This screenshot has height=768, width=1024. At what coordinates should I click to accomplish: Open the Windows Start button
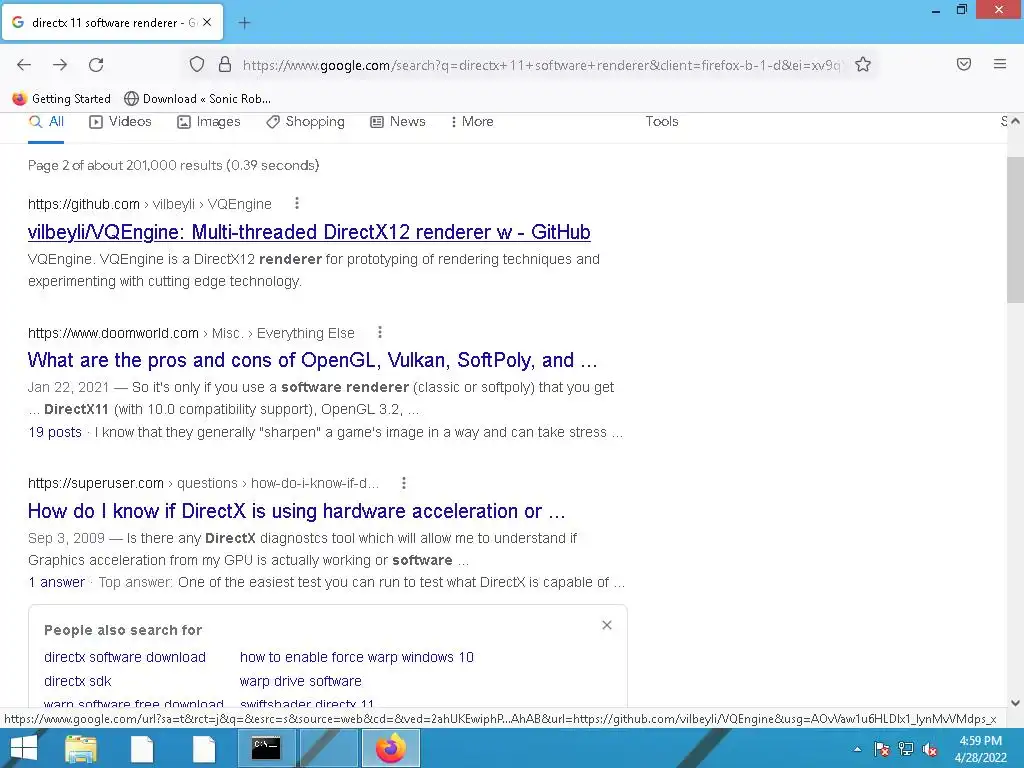coord(24,748)
